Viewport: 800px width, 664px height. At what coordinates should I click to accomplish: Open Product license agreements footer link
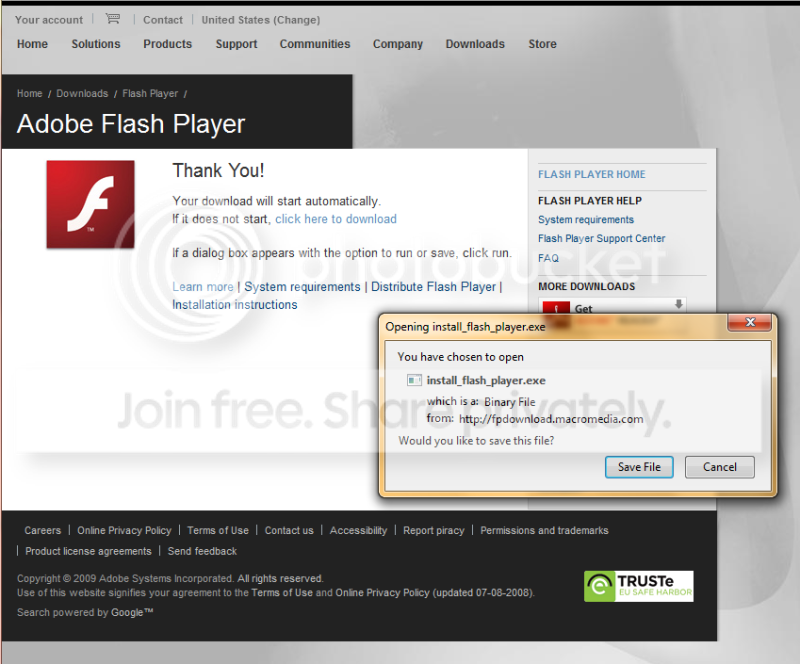pyautogui.click(x=88, y=551)
